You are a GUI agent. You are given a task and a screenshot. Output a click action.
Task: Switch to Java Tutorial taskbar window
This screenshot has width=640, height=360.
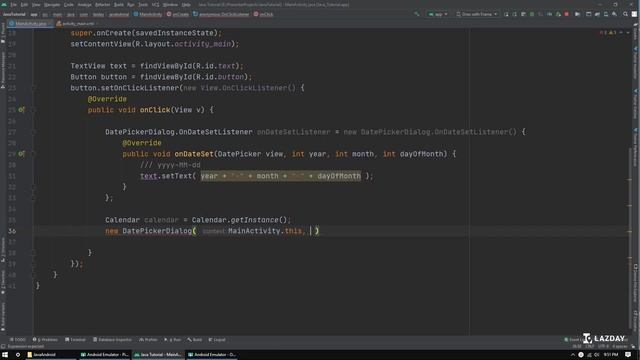(x=158, y=355)
